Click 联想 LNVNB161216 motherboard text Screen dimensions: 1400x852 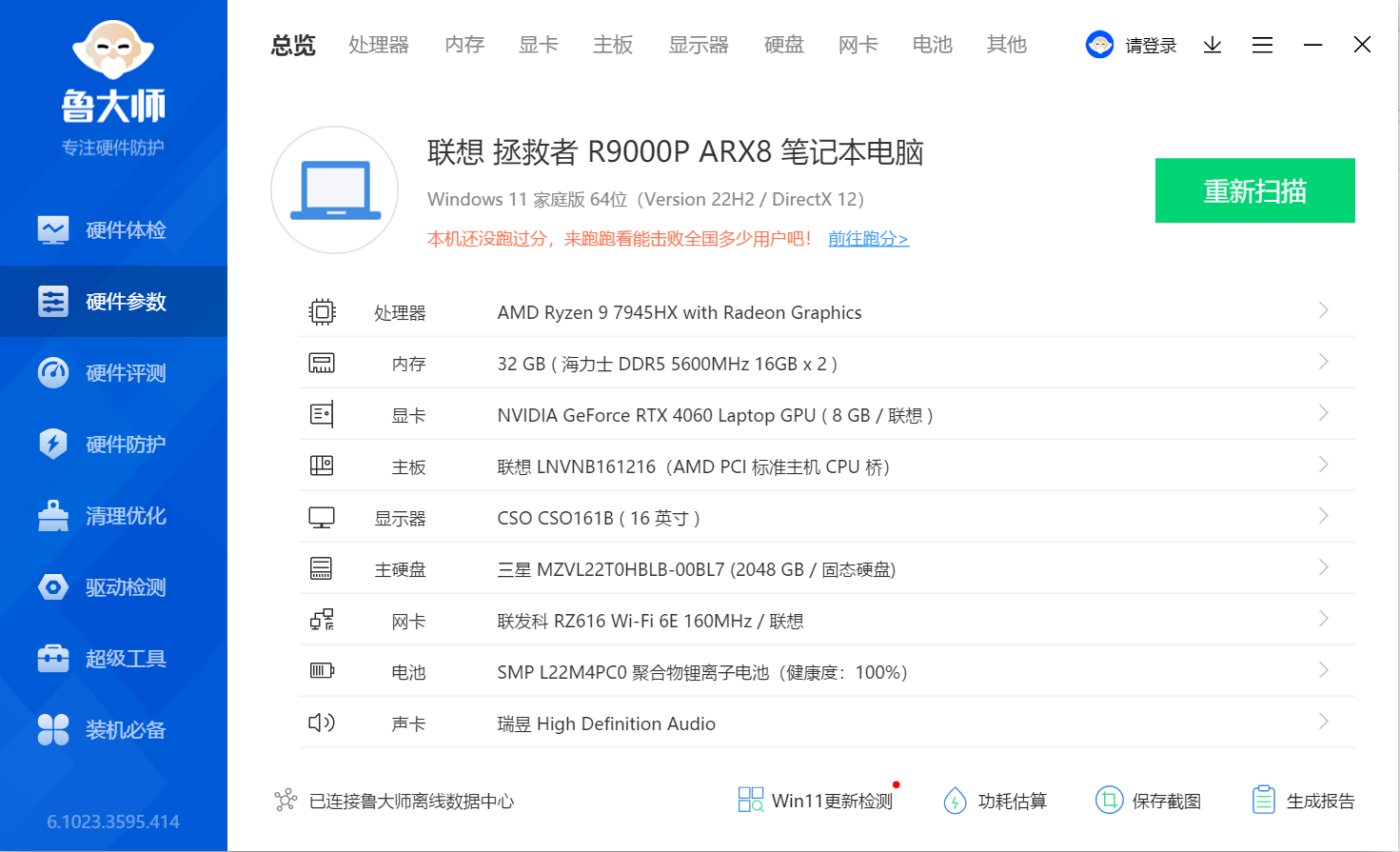coord(694,466)
